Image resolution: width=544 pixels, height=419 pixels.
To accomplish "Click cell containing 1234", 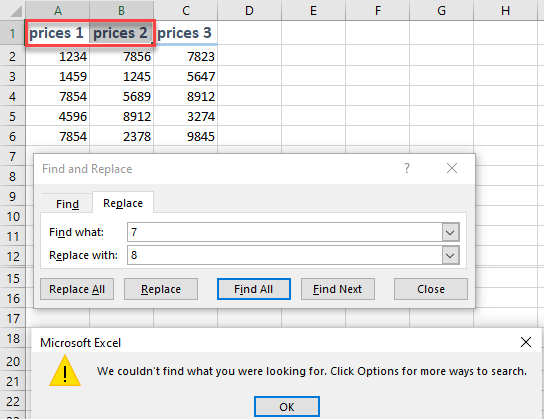I will pos(58,56).
